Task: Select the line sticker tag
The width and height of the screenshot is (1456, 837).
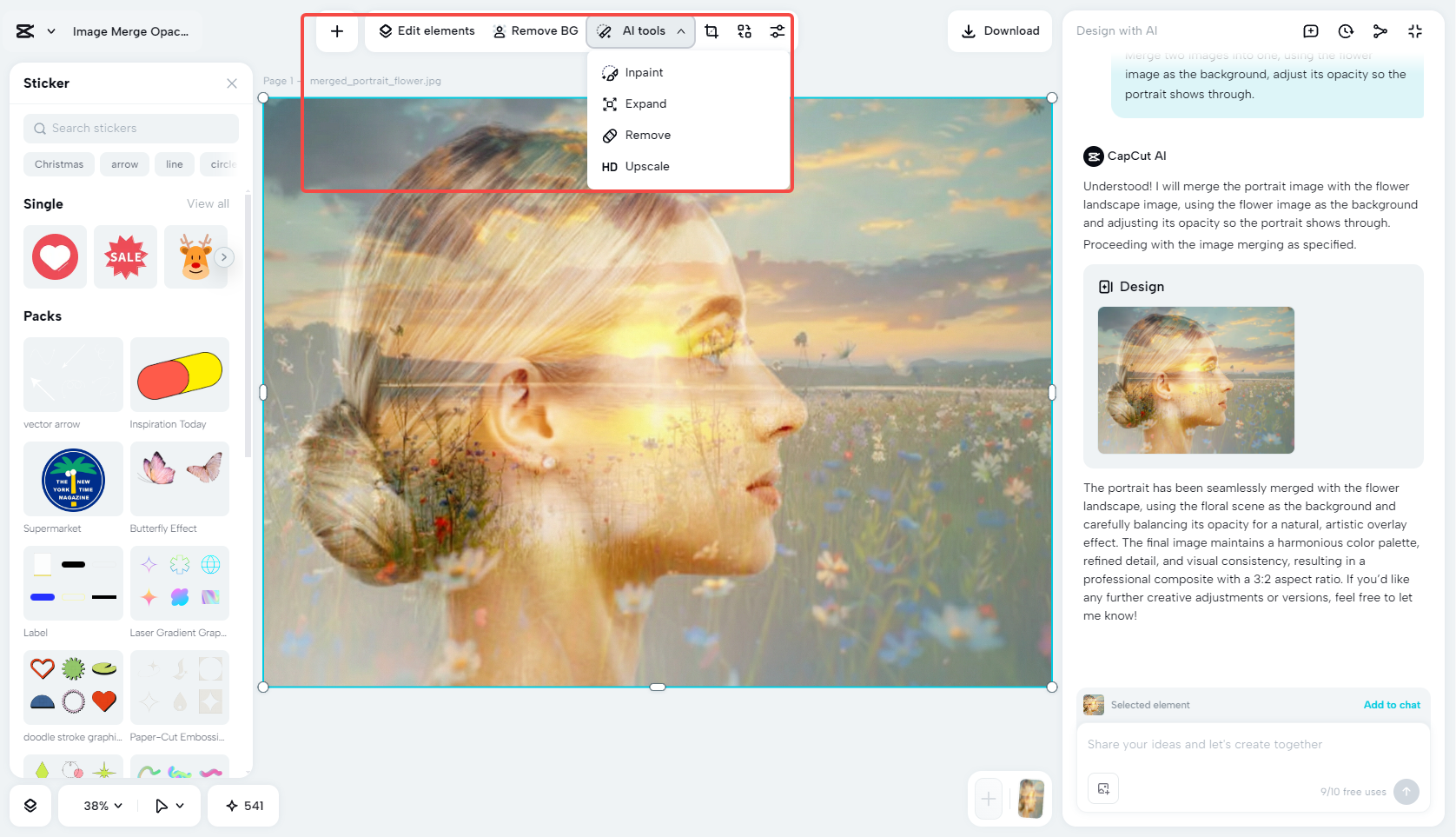Action: (x=175, y=164)
